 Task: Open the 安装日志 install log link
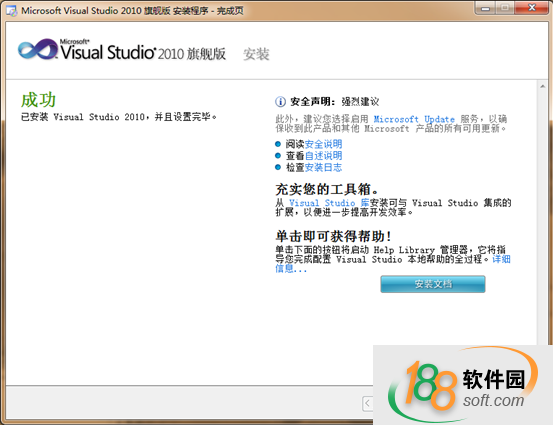click(323, 167)
